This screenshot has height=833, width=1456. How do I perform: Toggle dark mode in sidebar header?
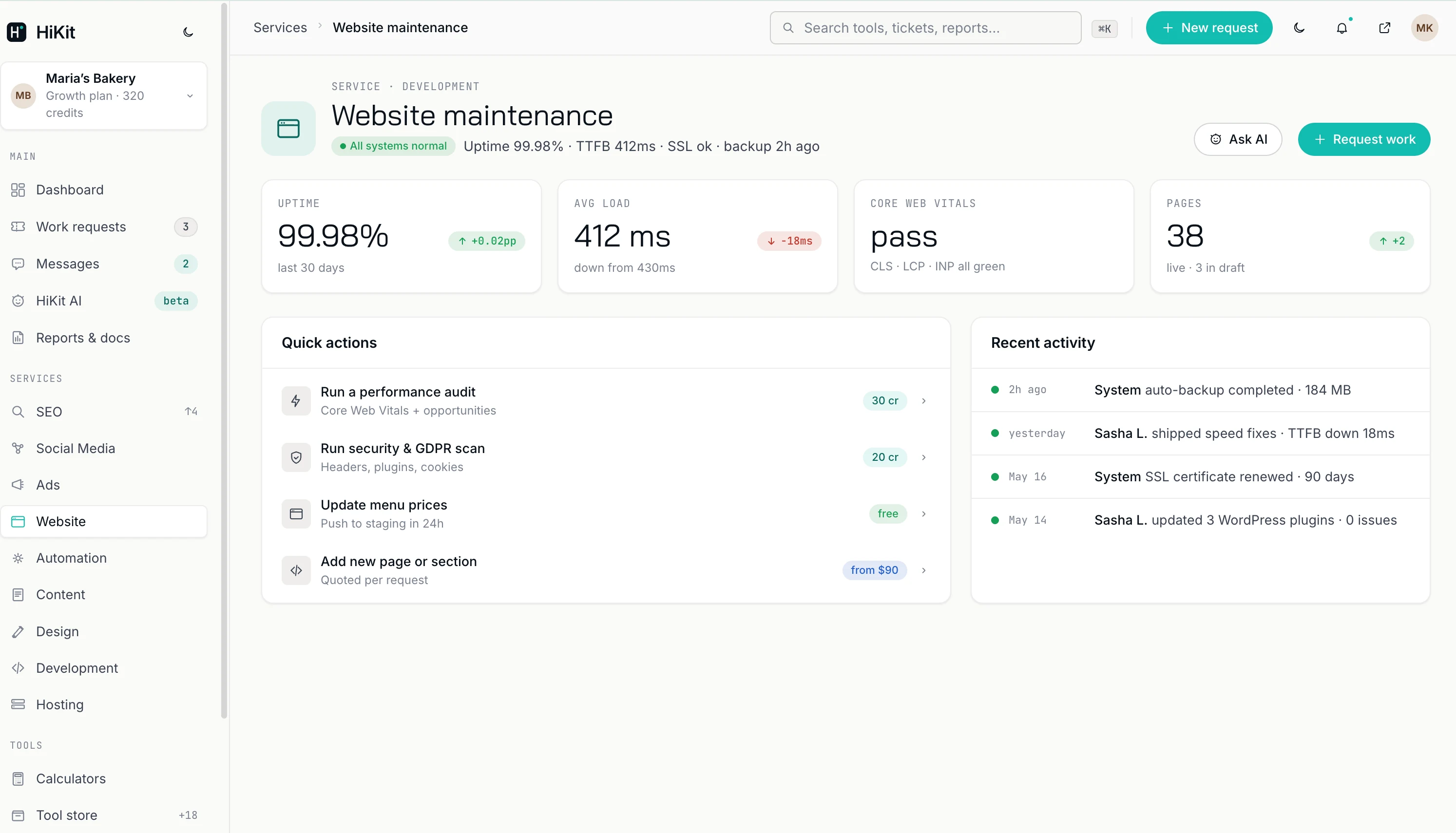pos(188,32)
